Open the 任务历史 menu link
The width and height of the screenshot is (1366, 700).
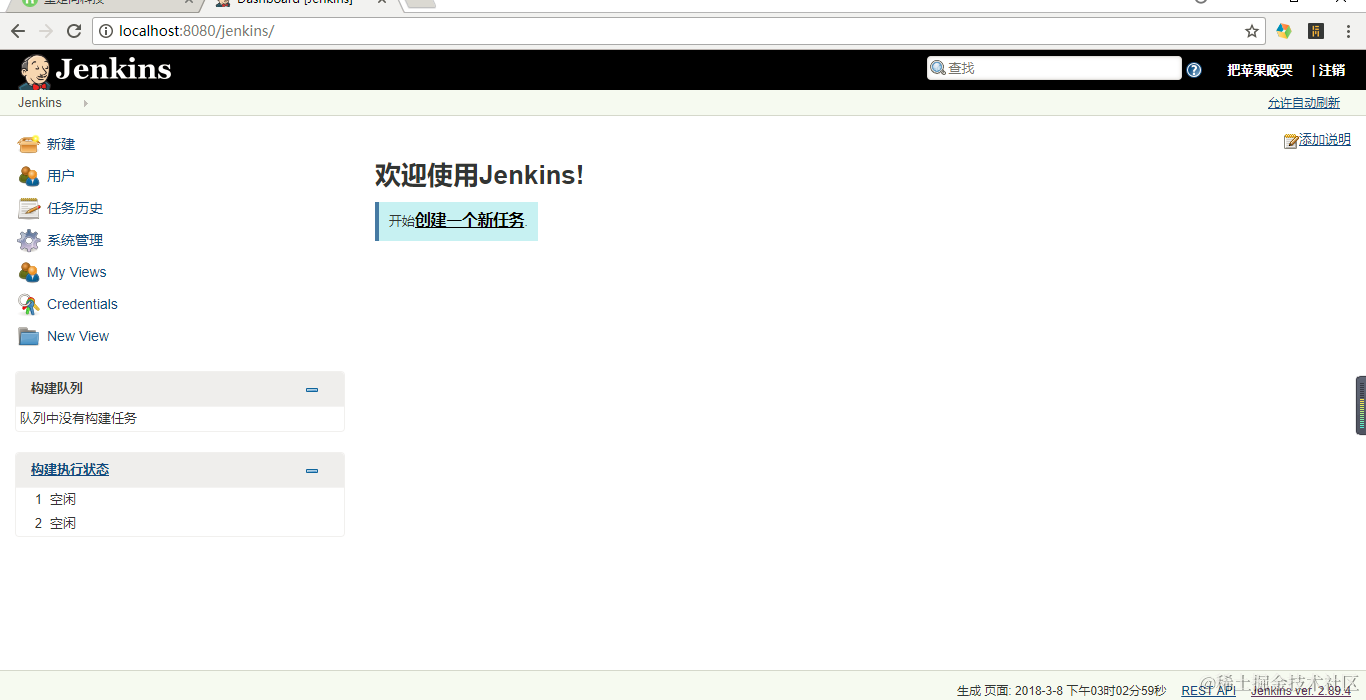(x=75, y=208)
